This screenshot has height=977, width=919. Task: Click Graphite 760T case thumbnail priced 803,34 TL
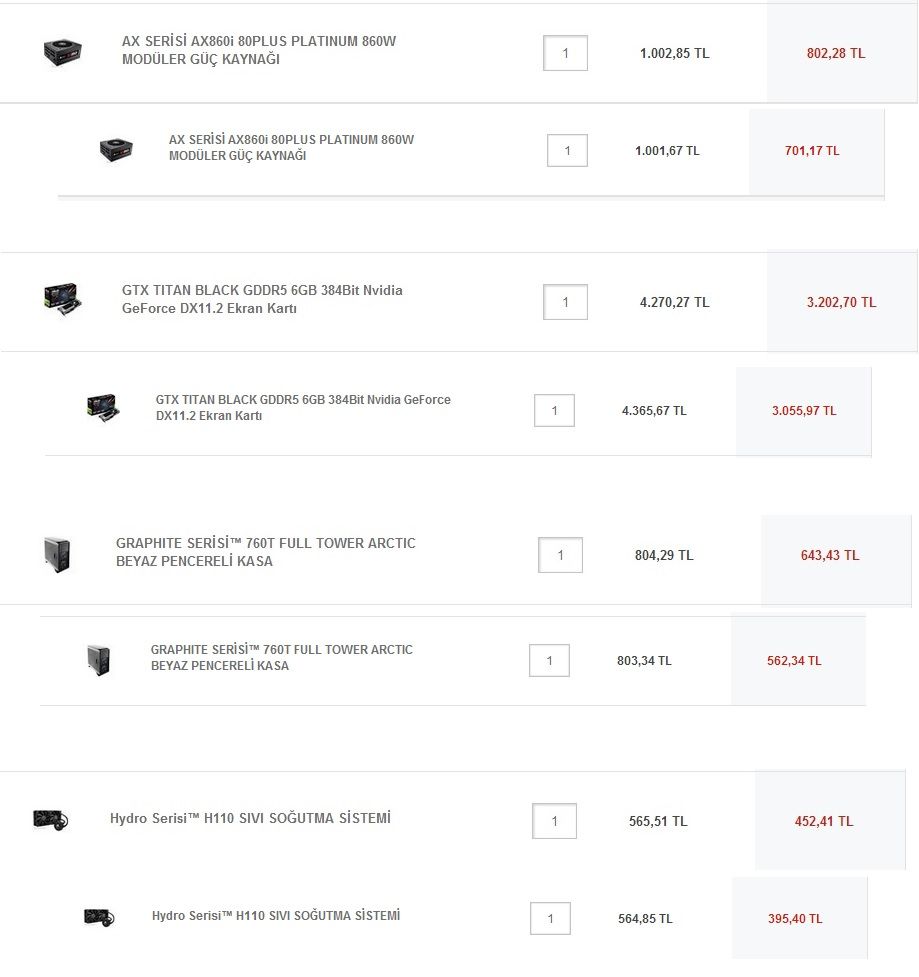98,659
